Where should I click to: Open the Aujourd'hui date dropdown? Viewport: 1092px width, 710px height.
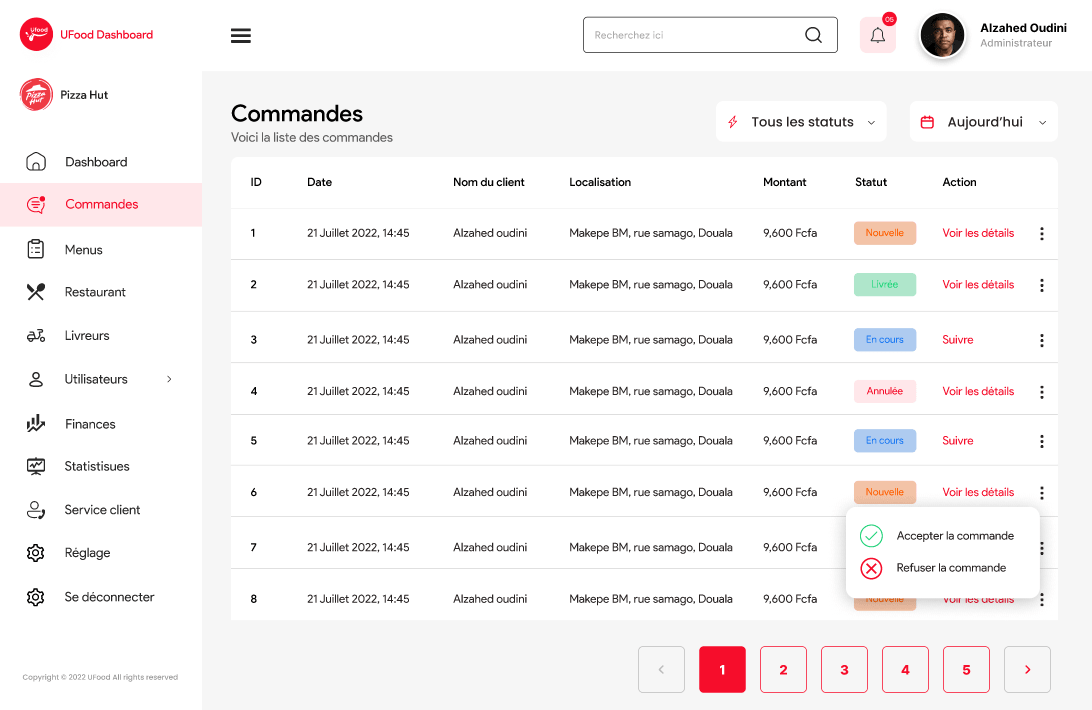click(x=983, y=122)
